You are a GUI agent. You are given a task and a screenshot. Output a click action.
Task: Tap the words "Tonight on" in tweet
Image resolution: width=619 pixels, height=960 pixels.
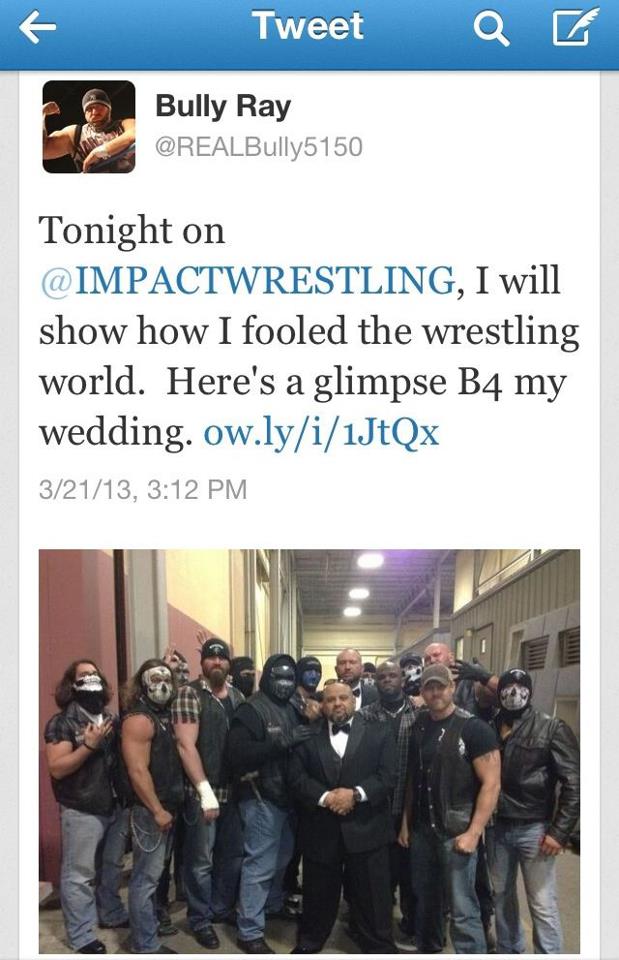(132, 231)
